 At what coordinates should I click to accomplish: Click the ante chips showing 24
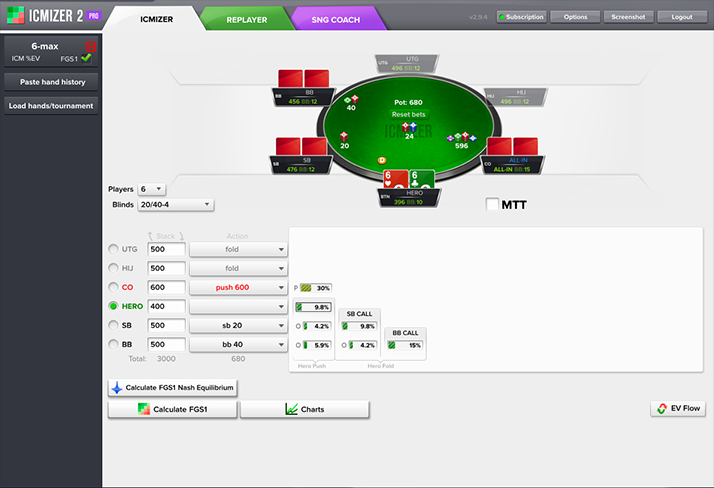[x=409, y=127]
